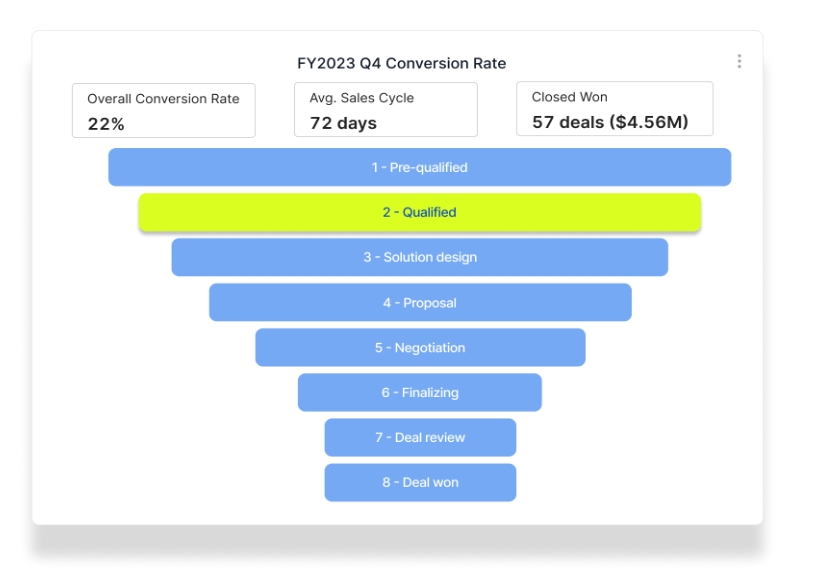Viewport: 821px width, 584px height.
Task: Click the Closed Won label text
Action: [570, 97]
